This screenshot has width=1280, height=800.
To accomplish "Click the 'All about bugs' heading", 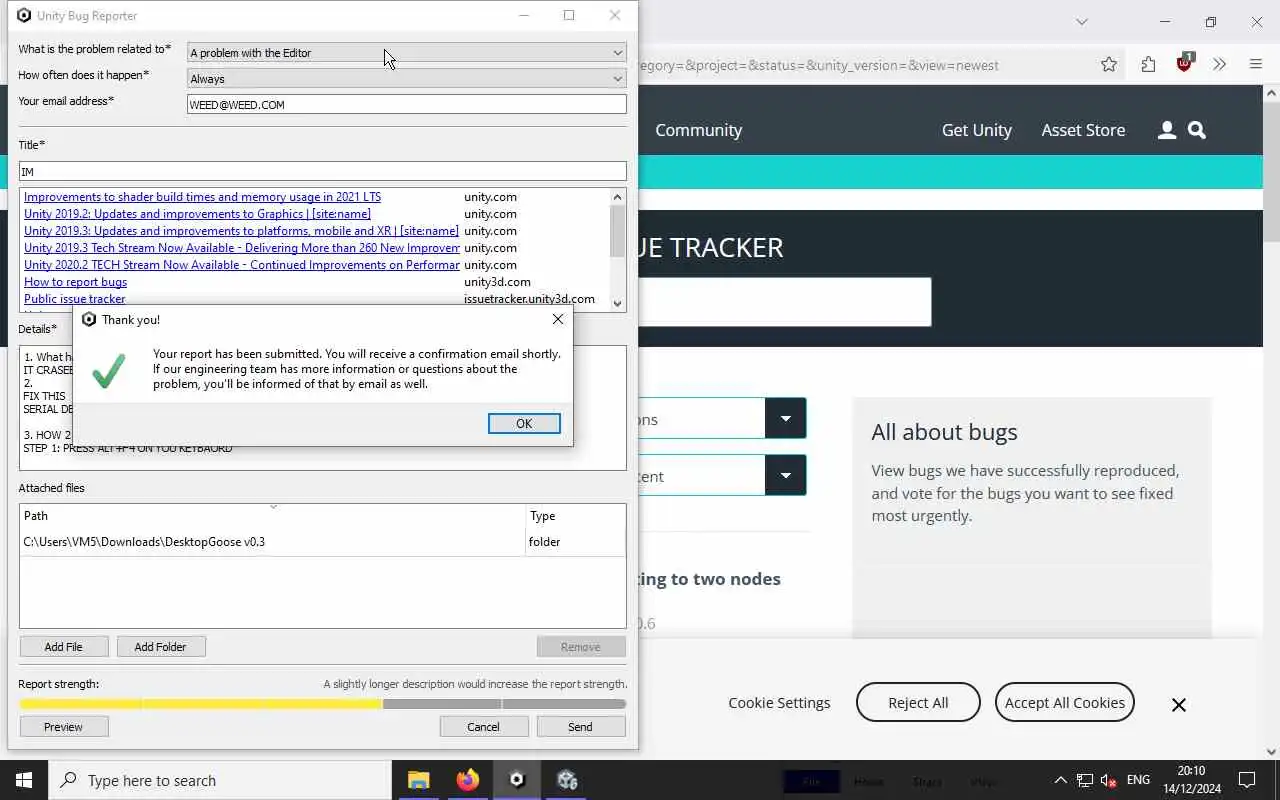I will (x=944, y=432).
